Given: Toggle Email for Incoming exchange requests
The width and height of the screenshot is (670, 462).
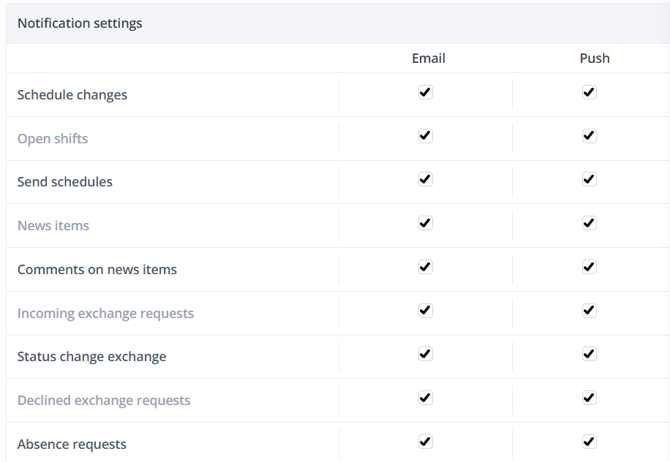Looking at the screenshot, I should point(425,310).
